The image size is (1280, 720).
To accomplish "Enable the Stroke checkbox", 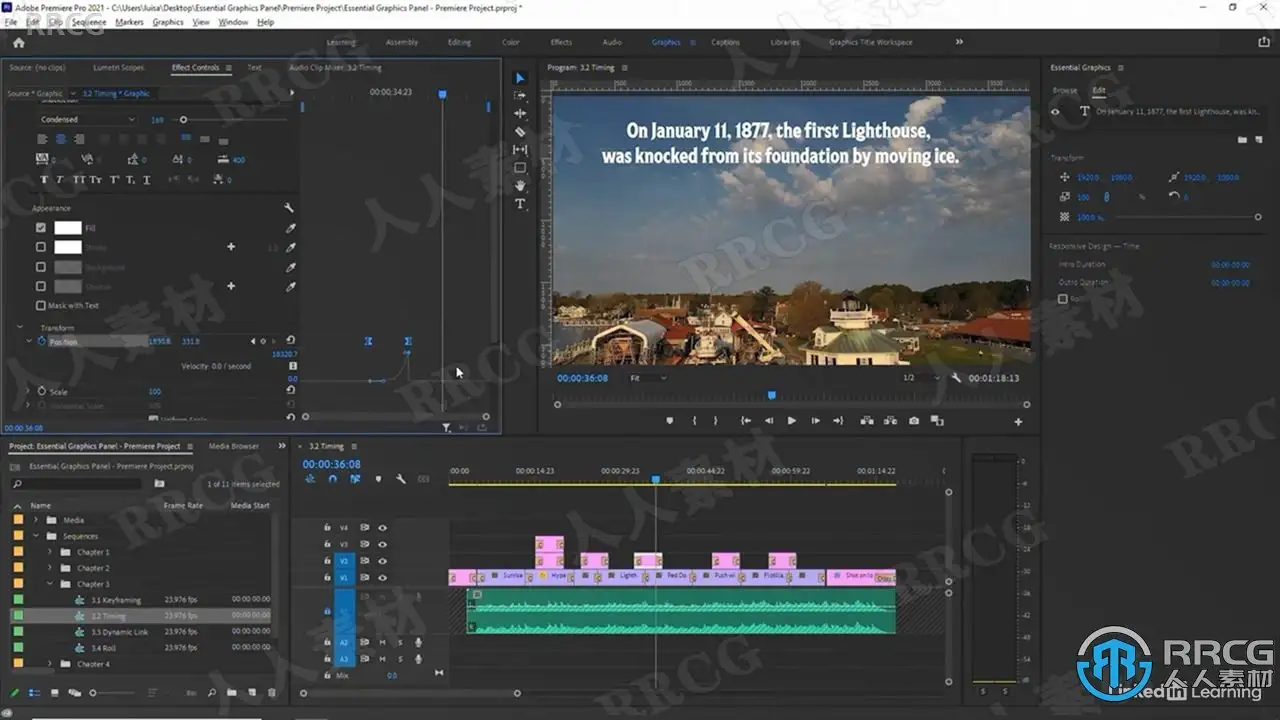I will coord(41,247).
